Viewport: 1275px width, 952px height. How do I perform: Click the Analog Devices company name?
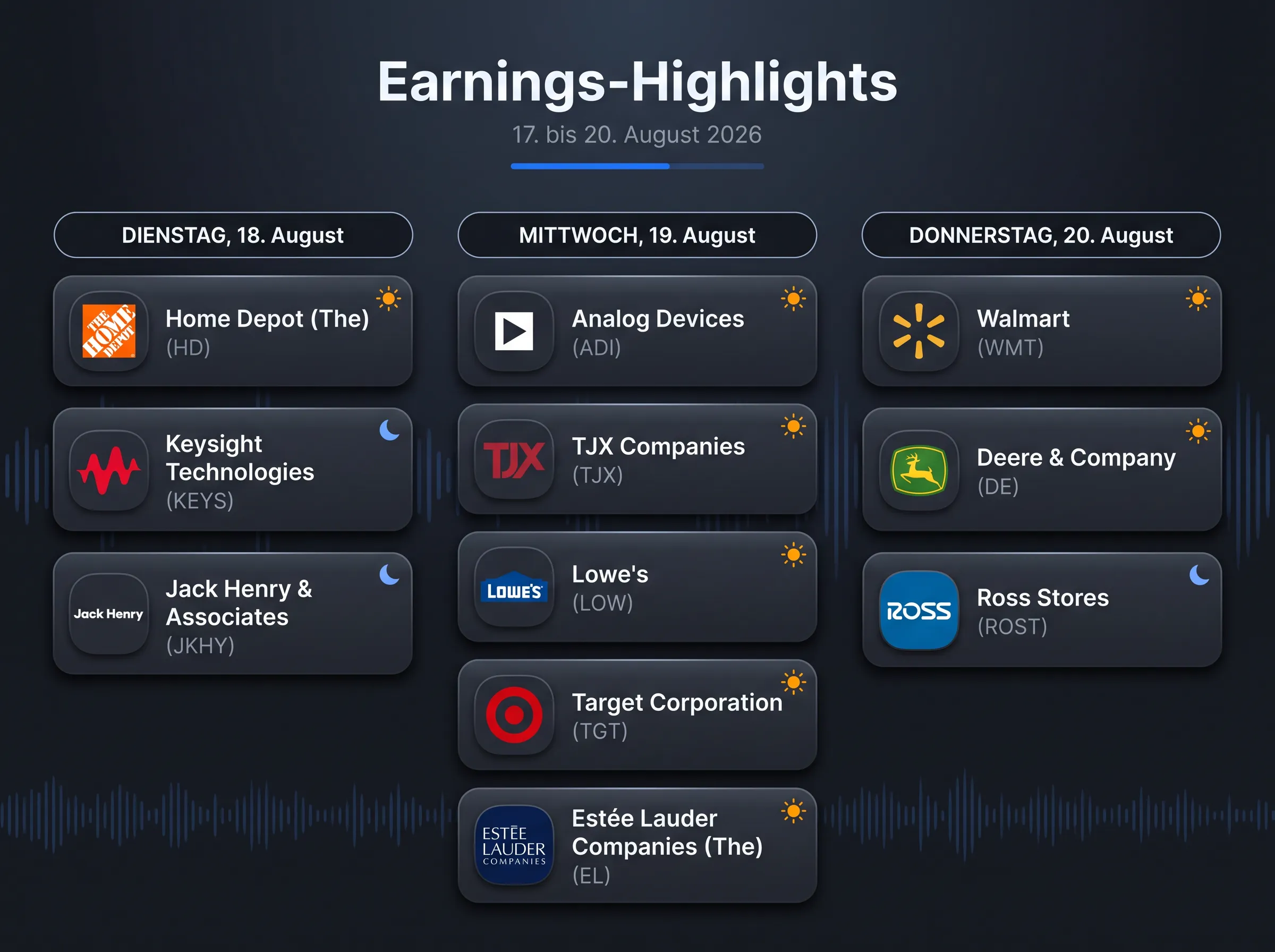(x=658, y=319)
